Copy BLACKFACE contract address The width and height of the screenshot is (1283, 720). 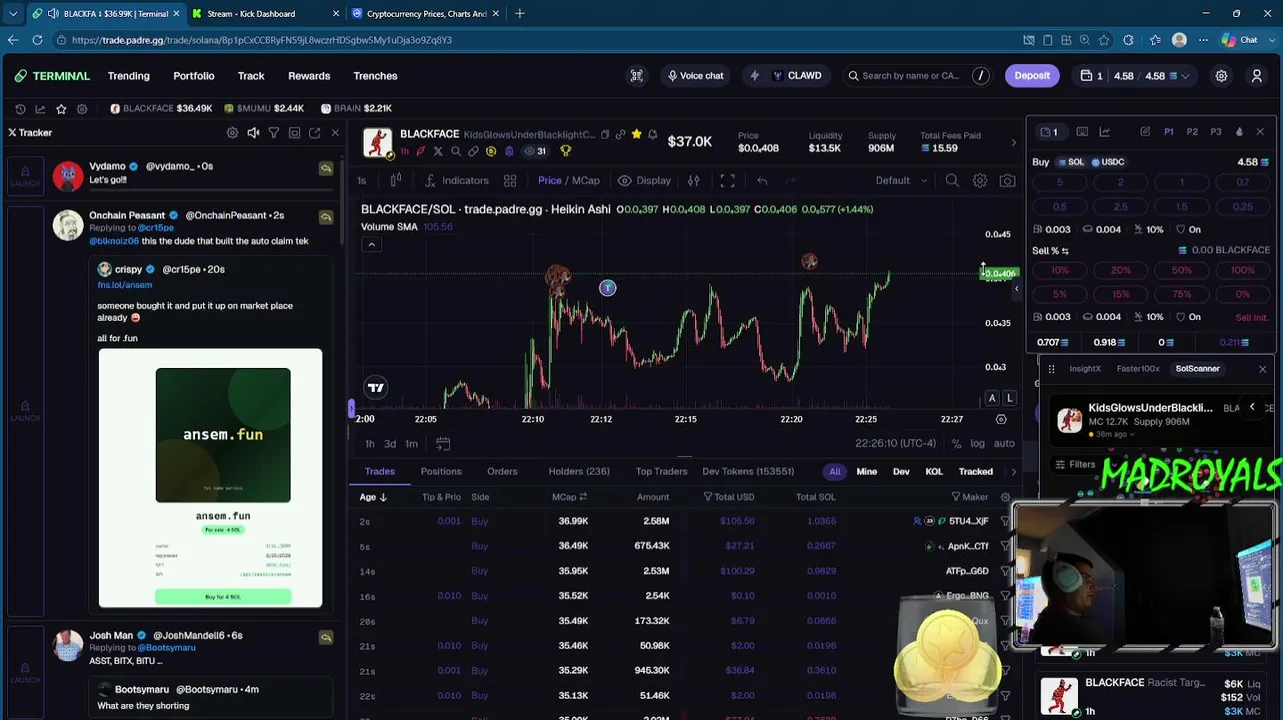(605, 135)
